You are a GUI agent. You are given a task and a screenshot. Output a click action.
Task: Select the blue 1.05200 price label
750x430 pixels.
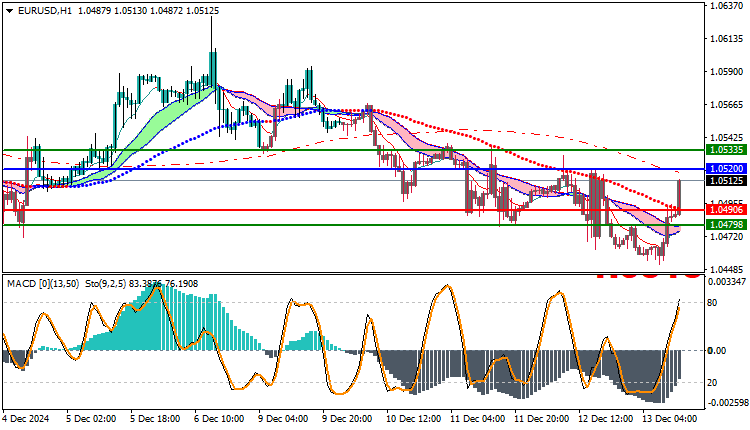[x=726, y=168]
